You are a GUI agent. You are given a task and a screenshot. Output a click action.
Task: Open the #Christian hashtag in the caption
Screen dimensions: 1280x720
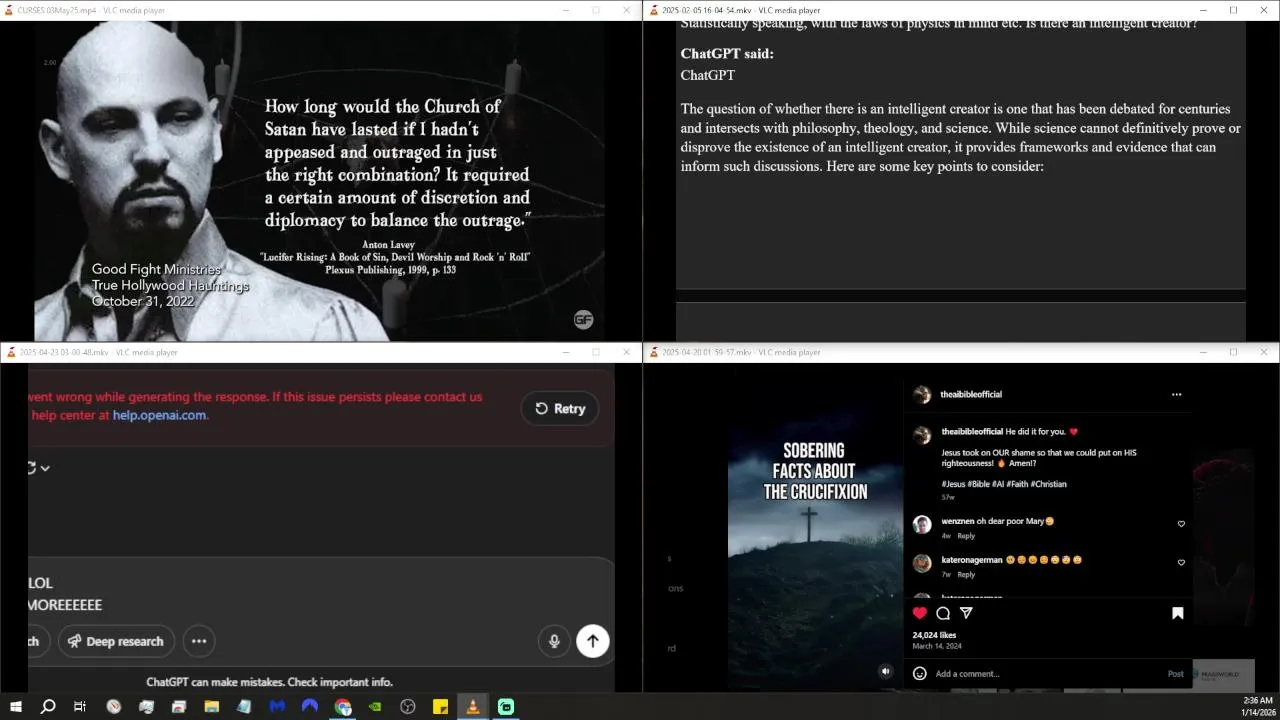1049,484
